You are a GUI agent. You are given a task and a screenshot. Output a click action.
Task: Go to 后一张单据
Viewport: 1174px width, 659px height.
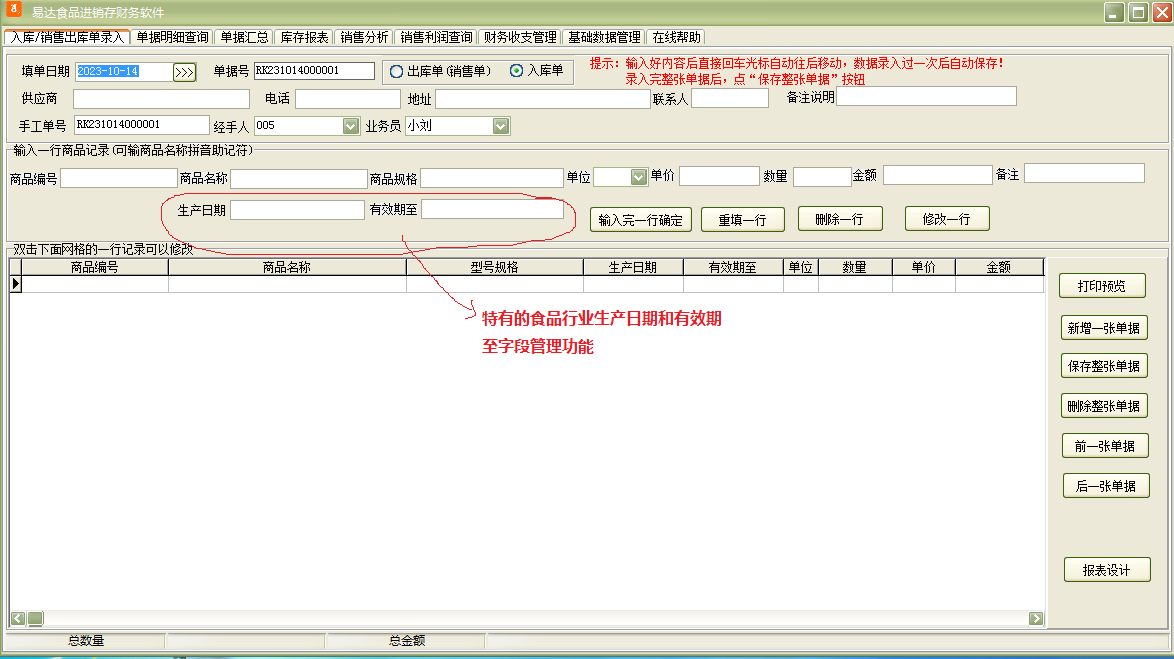point(1106,486)
